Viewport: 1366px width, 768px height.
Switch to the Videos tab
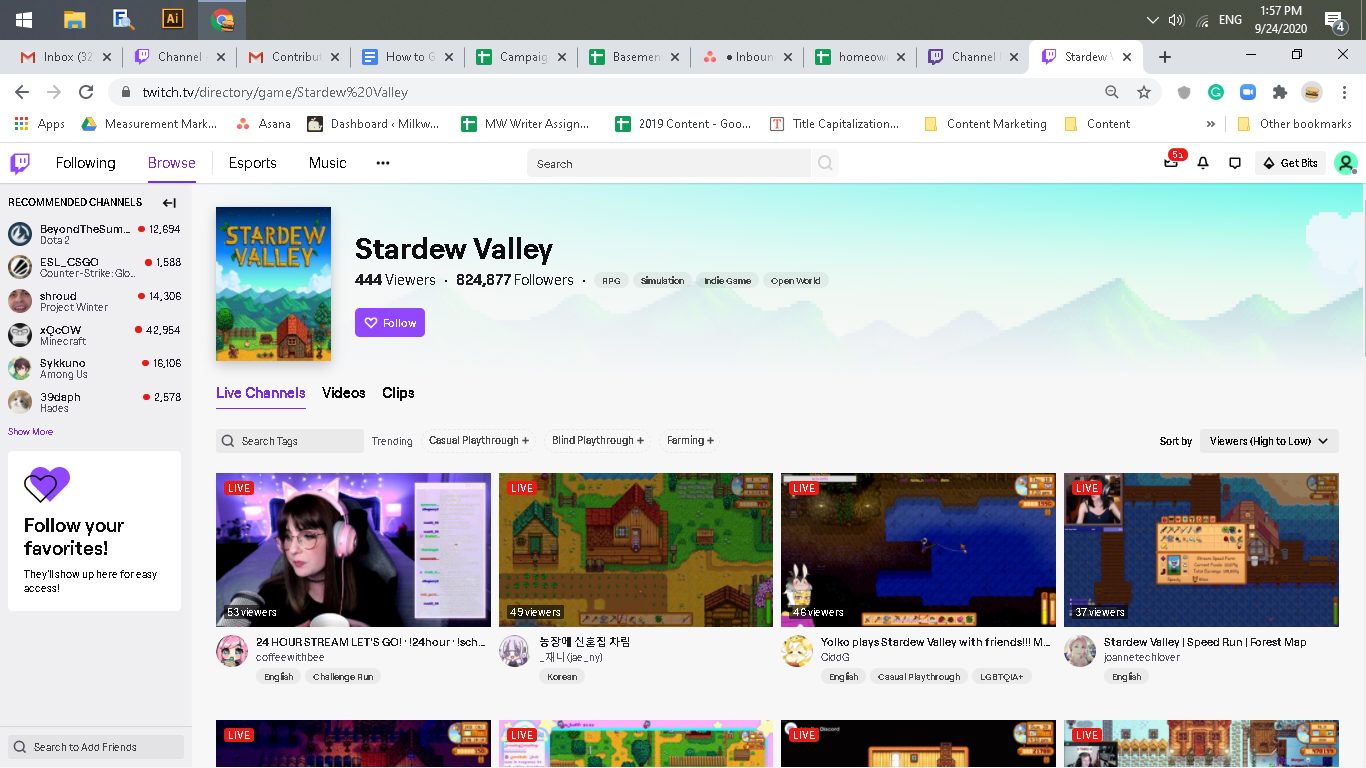point(344,393)
